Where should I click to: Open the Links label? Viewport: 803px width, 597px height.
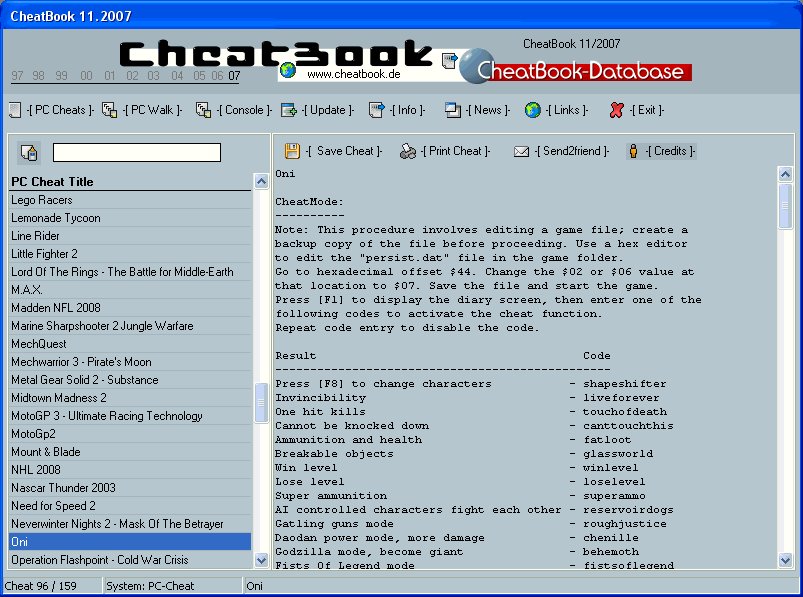point(566,110)
